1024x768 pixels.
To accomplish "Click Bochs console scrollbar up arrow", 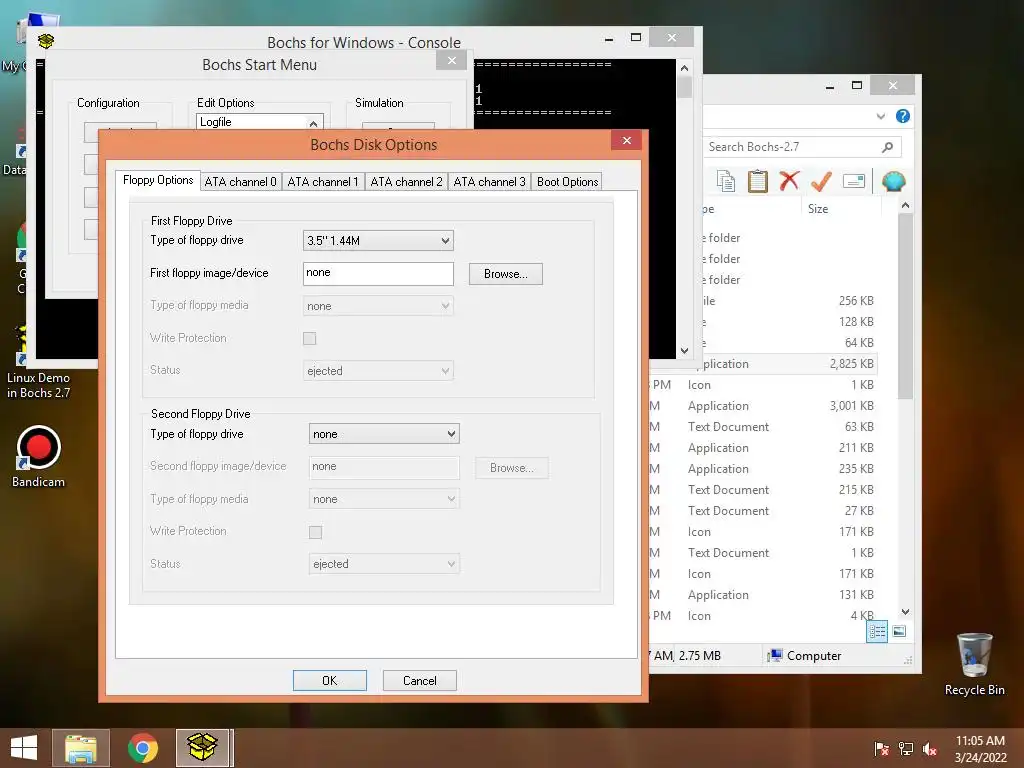I will click(x=684, y=67).
